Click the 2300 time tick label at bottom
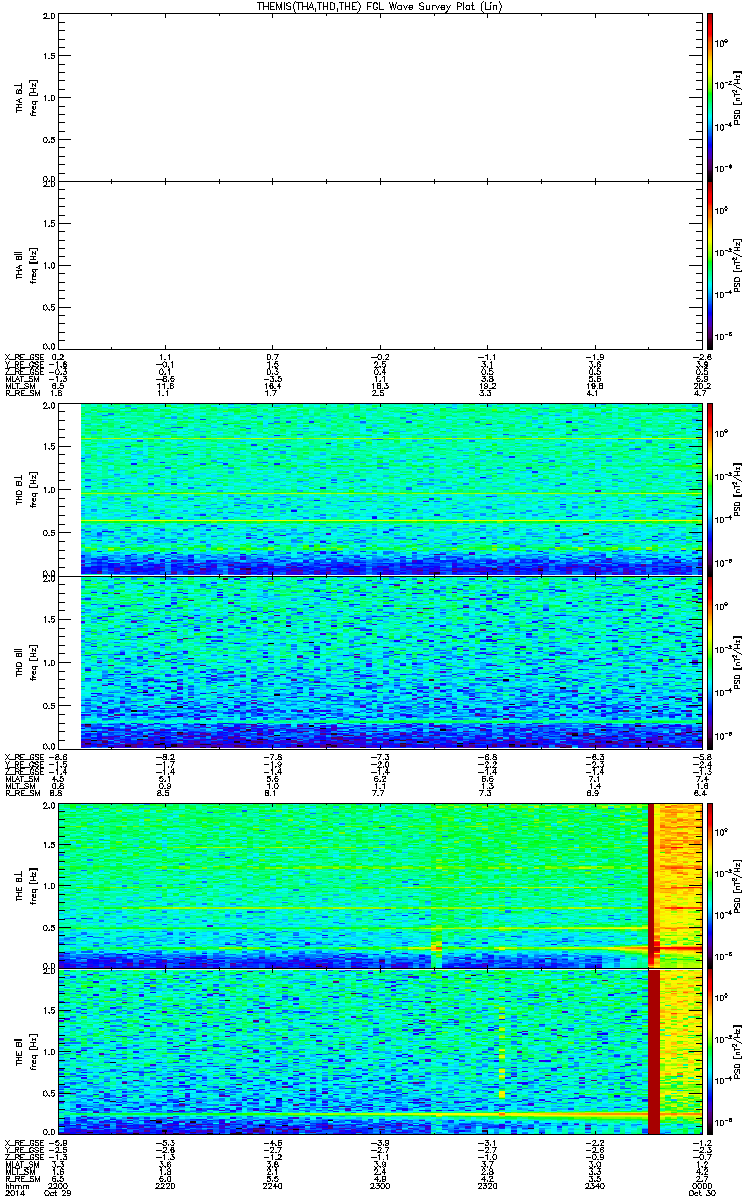This screenshot has height=1200, width=750. click(381, 1186)
